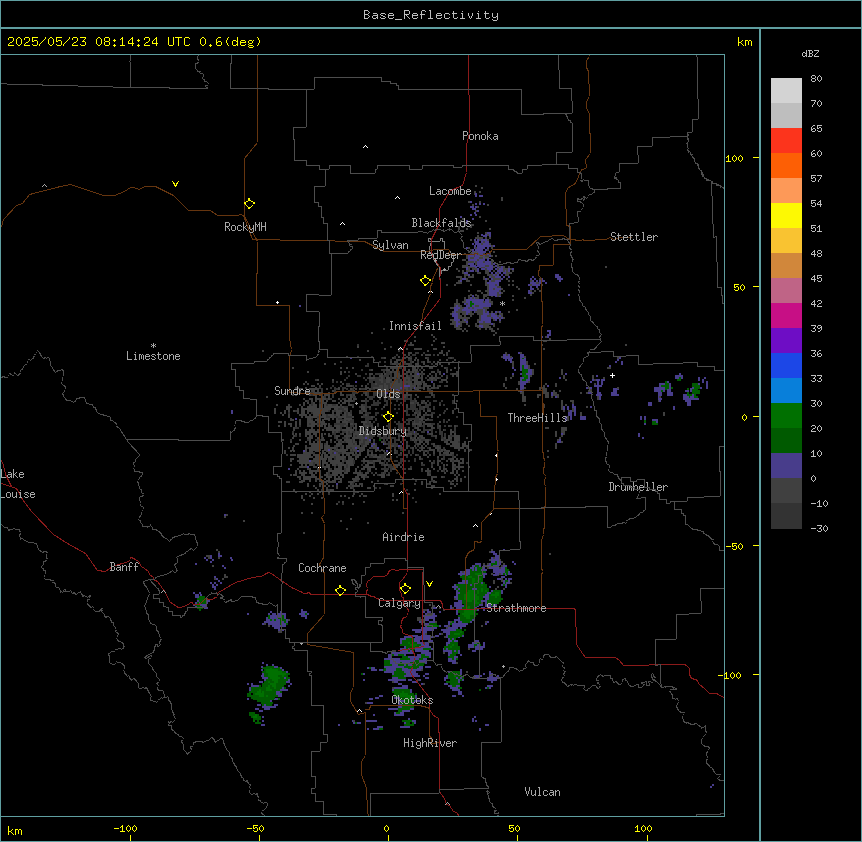Screen dimensions: 862x842
Task: Click the green 30 dBZ legend swatch
Action: pos(786,416)
